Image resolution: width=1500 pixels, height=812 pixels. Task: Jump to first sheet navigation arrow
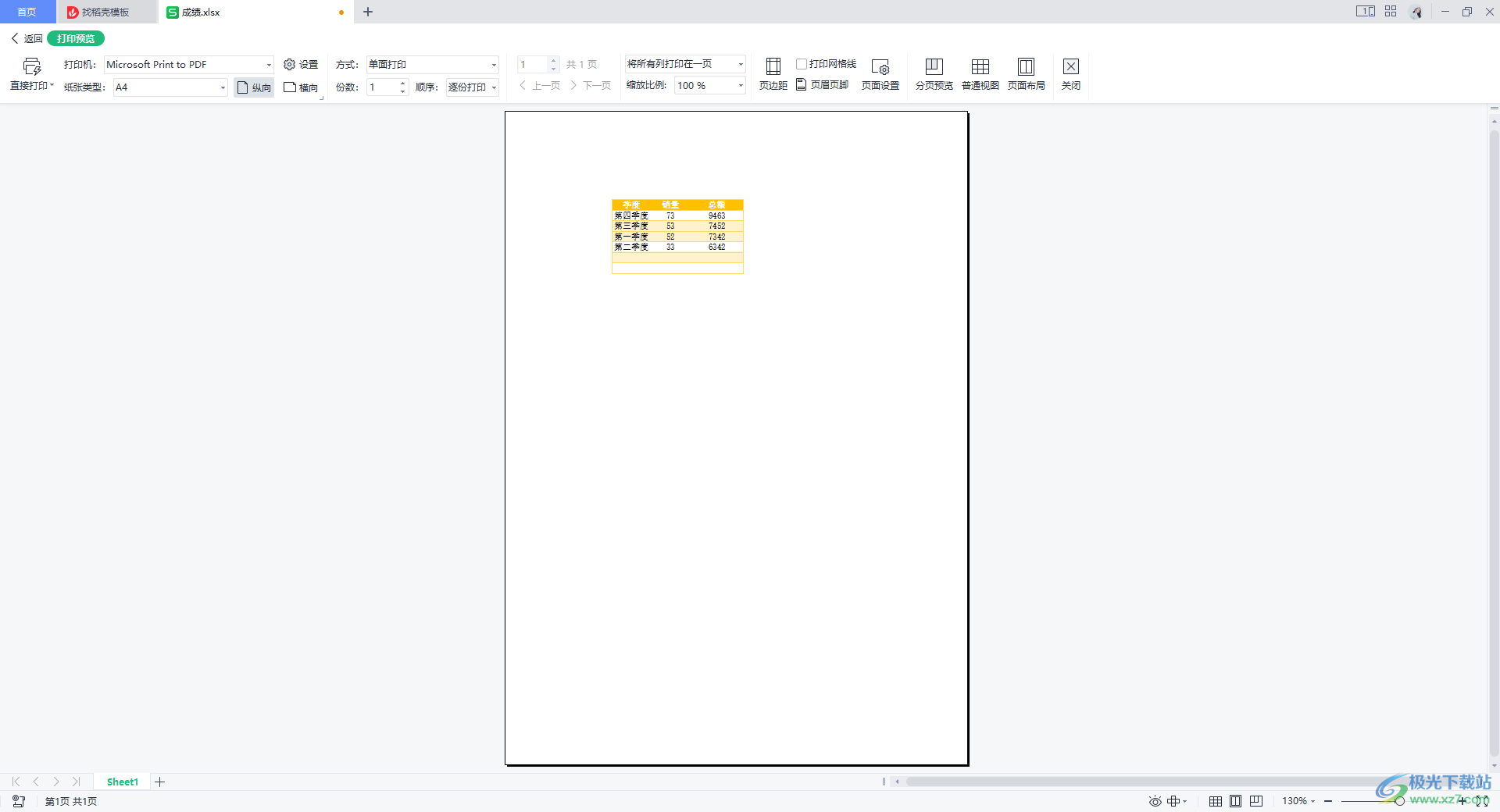16,782
